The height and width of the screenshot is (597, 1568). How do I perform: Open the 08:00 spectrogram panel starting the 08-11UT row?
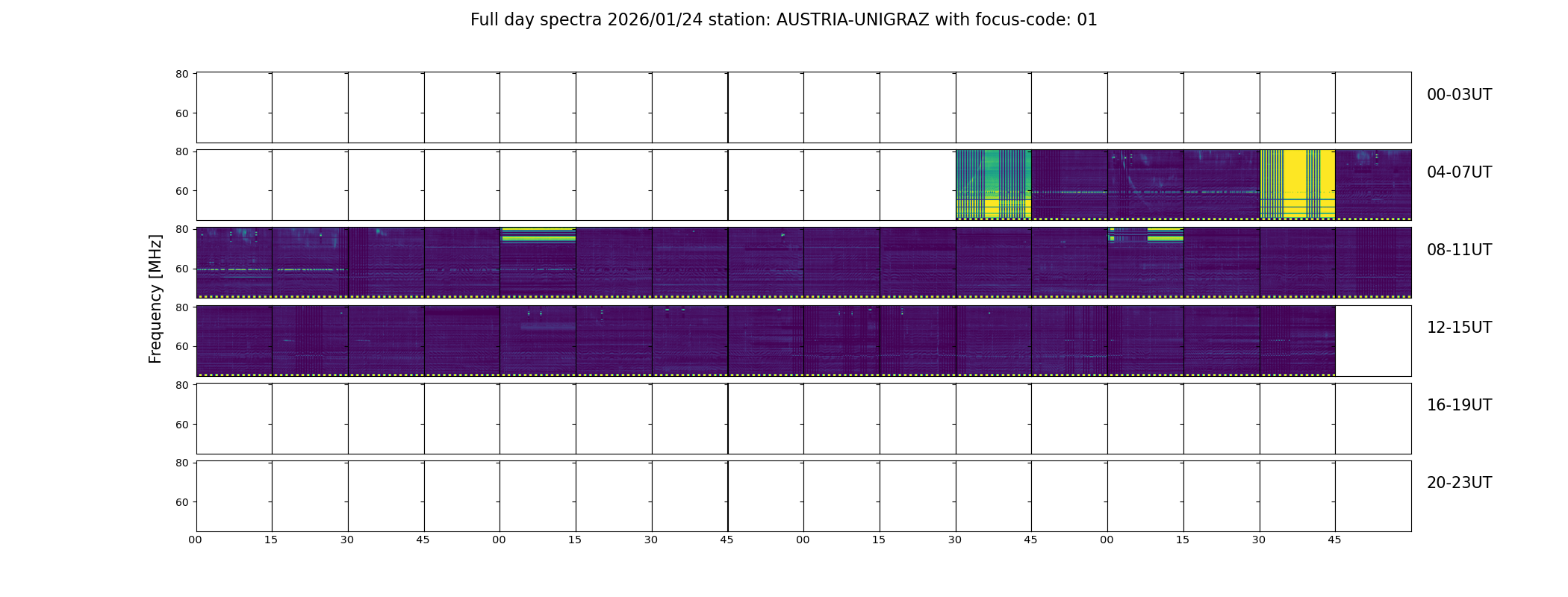click(x=234, y=263)
